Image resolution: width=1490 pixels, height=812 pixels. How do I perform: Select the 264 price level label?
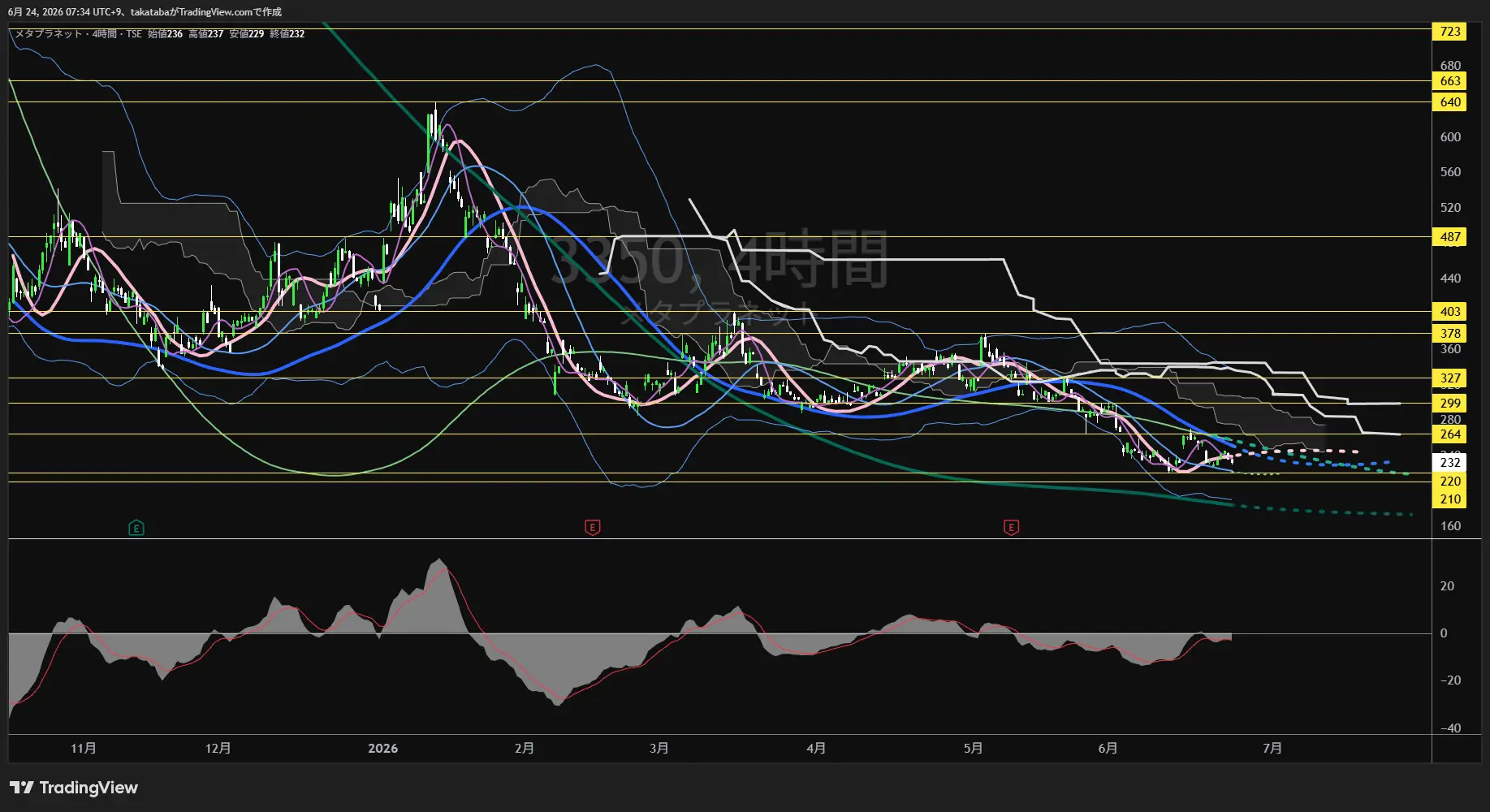click(x=1450, y=434)
